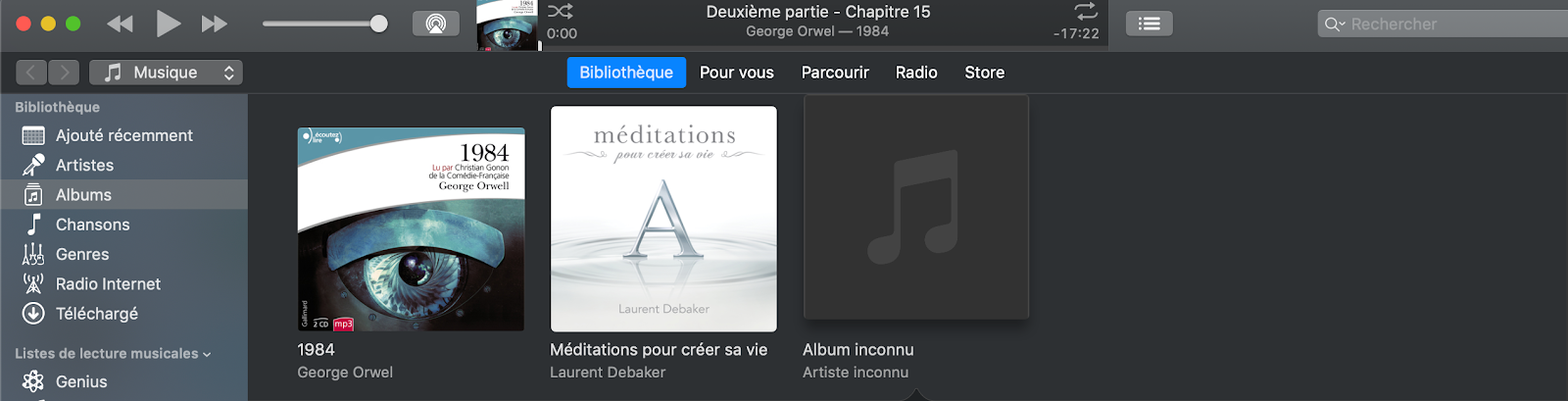1568x401 pixels.
Task: Skip to the next track
Action: pyautogui.click(x=215, y=24)
